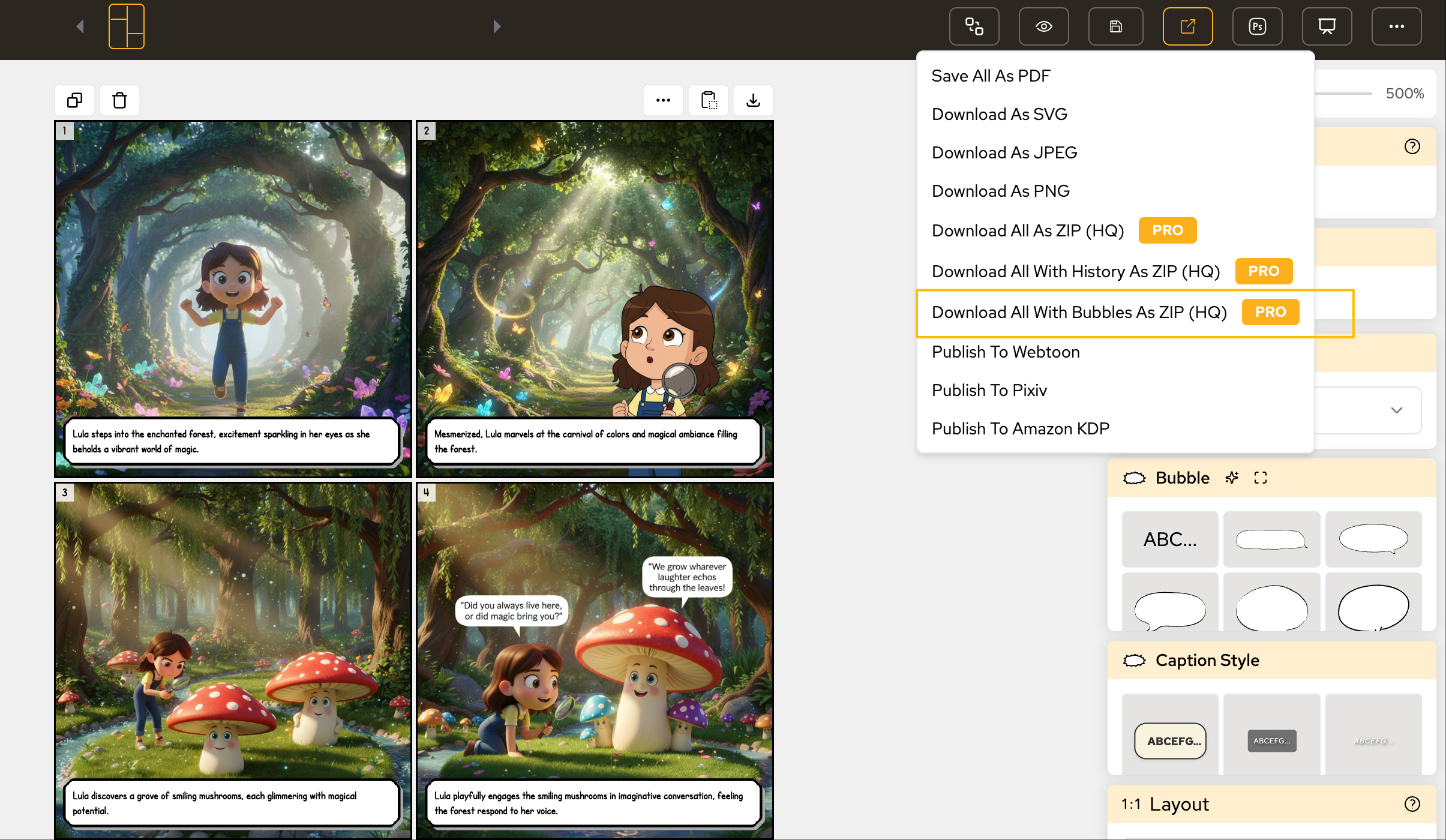This screenshot has width=1446, height=840.
Task: Select the rounded outlined caption style
Action: [1170, 740]
